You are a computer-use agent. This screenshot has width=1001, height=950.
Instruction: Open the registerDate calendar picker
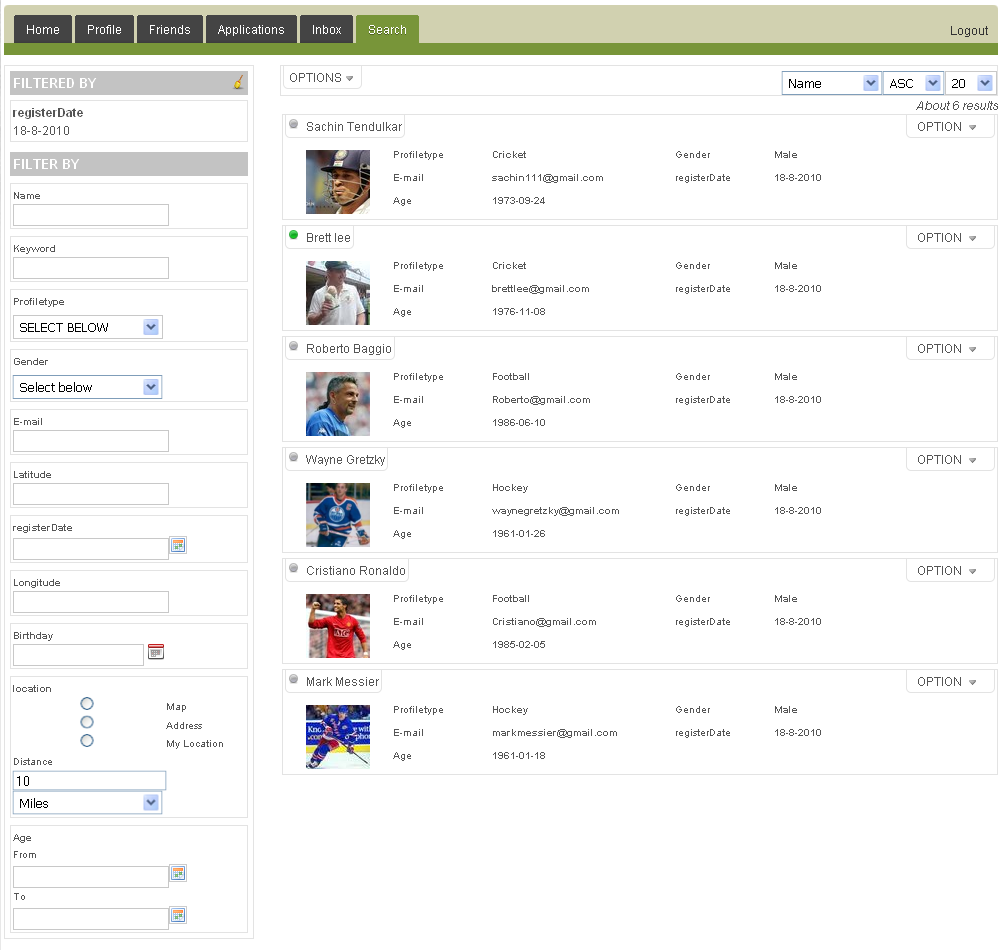point(178,546)
